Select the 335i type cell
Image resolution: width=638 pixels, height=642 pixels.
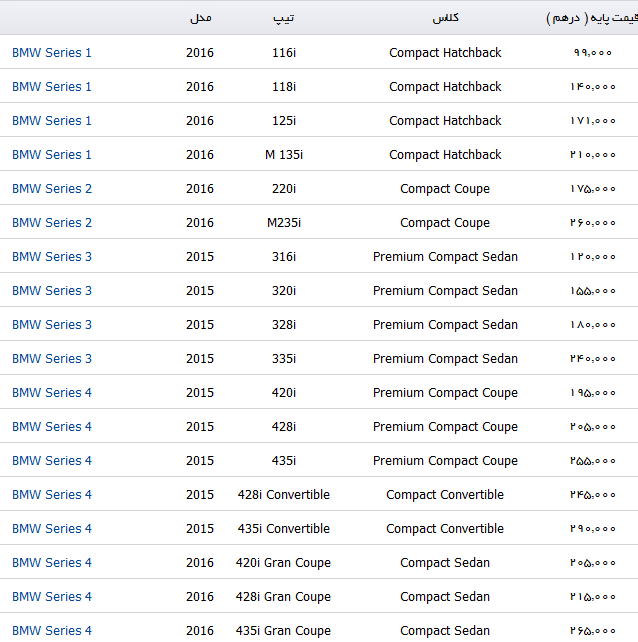point(284,359)
